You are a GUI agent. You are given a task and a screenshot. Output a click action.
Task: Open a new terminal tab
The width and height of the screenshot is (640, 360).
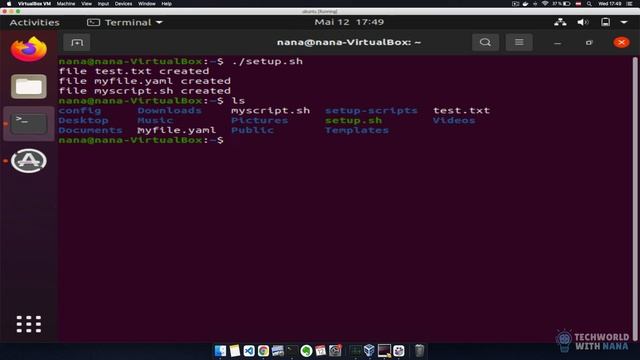pyautogui.click(x=77, y=42)
